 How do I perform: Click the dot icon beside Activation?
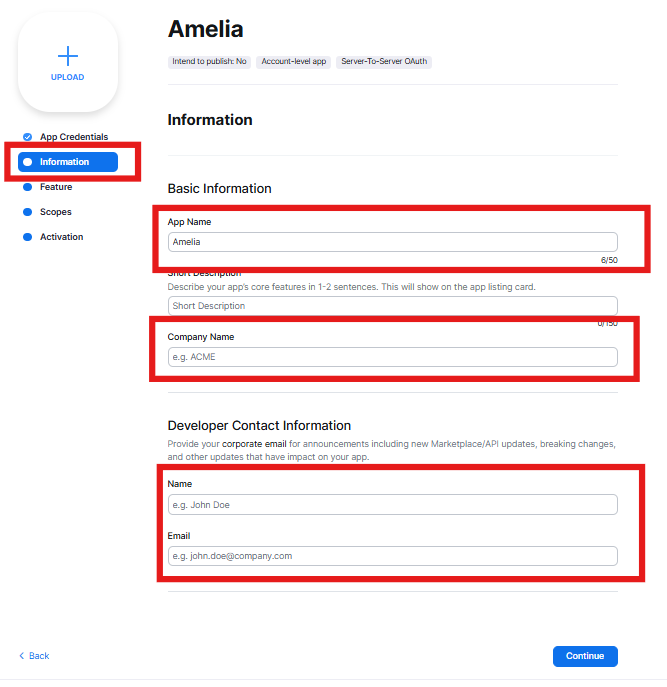pos(28,237)
